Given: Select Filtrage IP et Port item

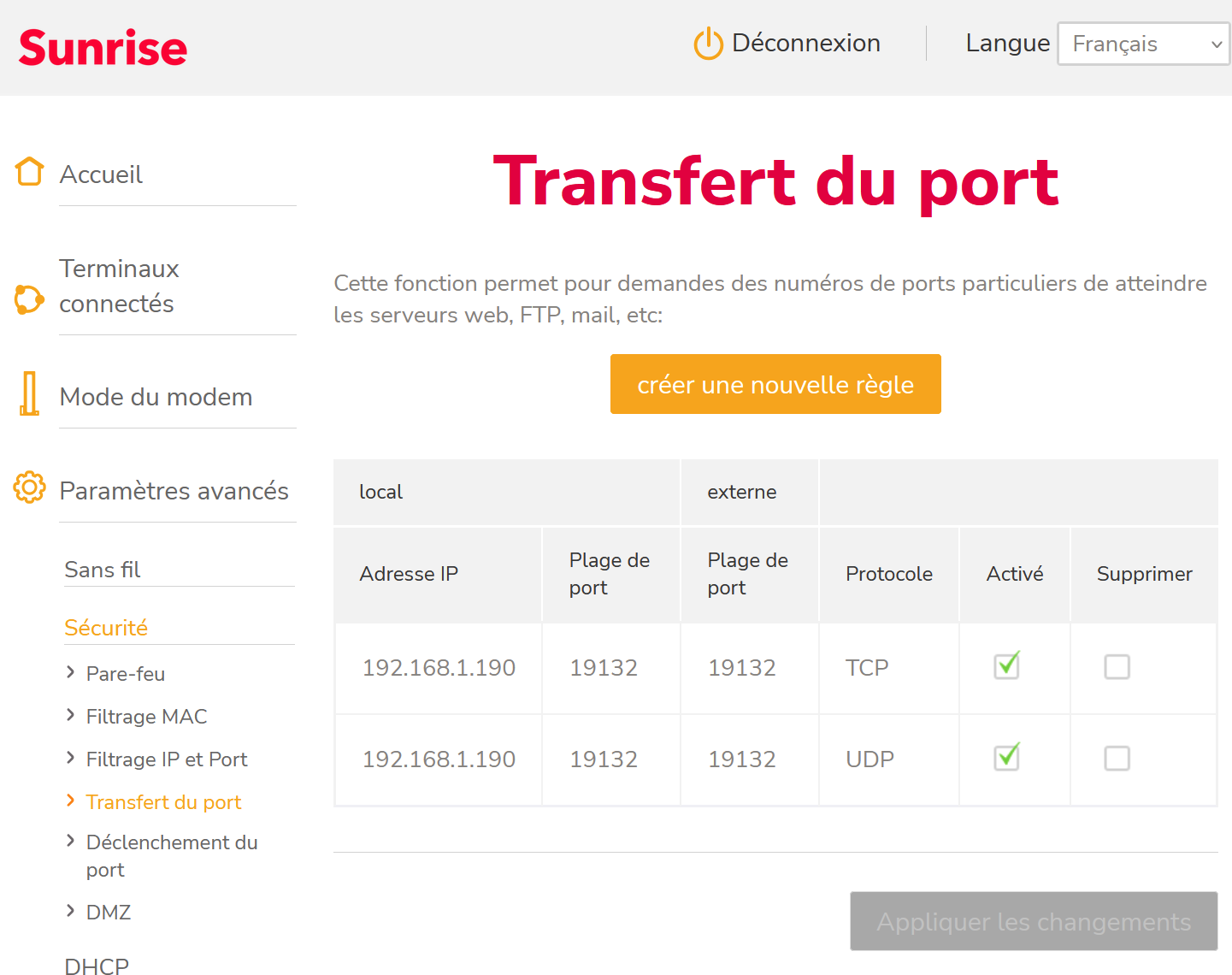Looking at the screenshot, I should point(167,759).
